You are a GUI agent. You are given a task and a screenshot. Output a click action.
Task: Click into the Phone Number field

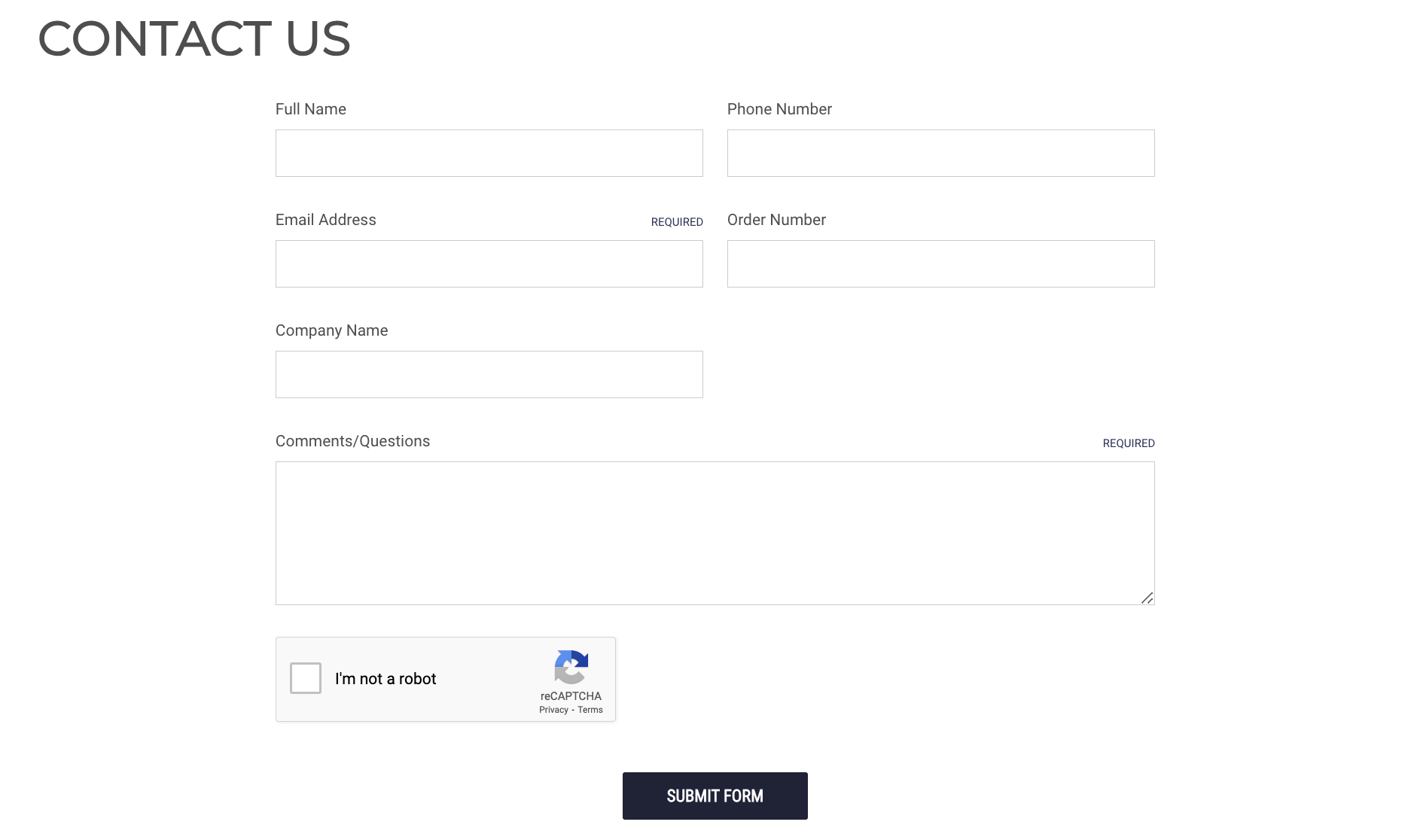940,154
